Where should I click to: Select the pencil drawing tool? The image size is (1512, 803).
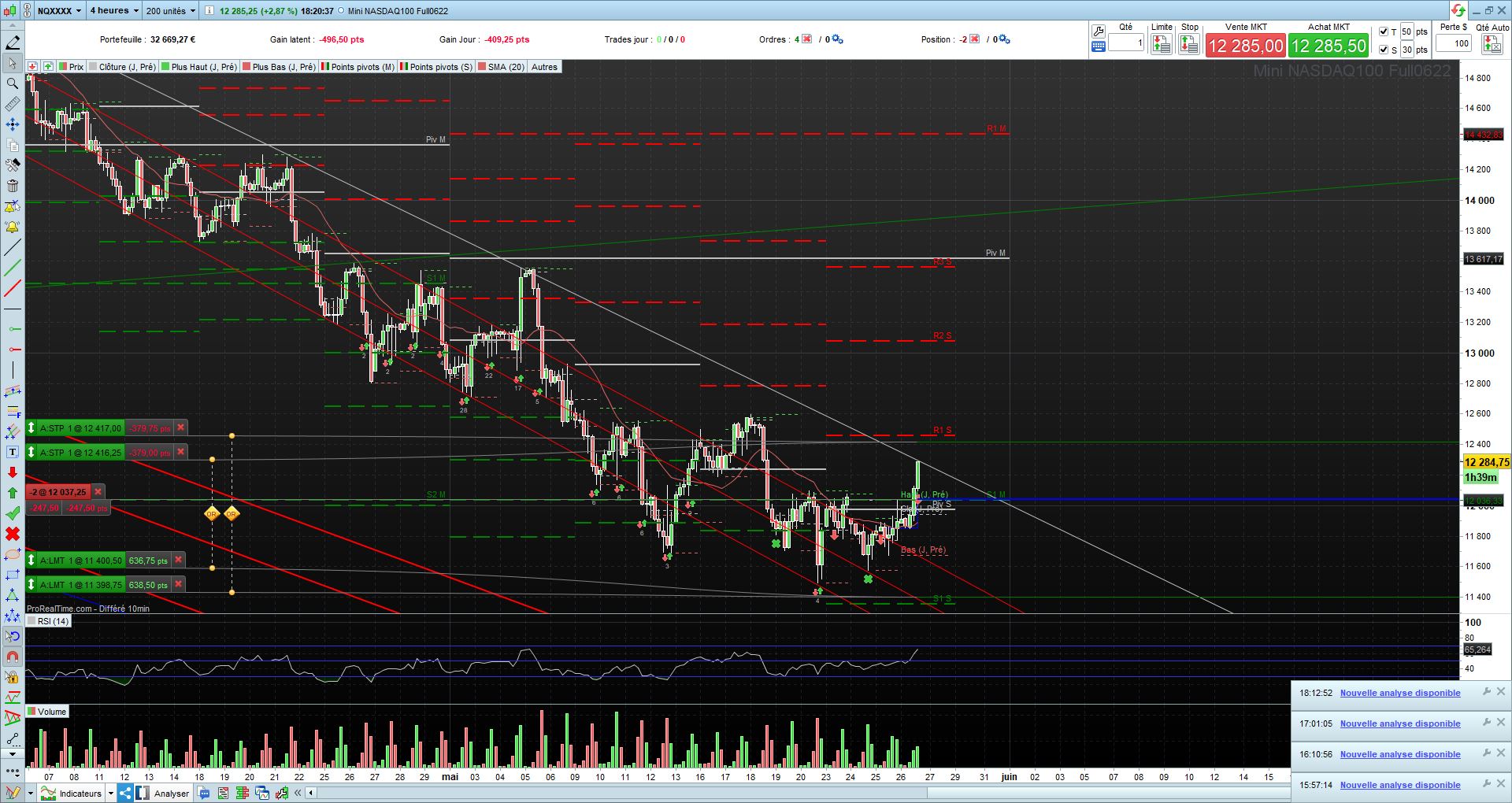[13, 43]
